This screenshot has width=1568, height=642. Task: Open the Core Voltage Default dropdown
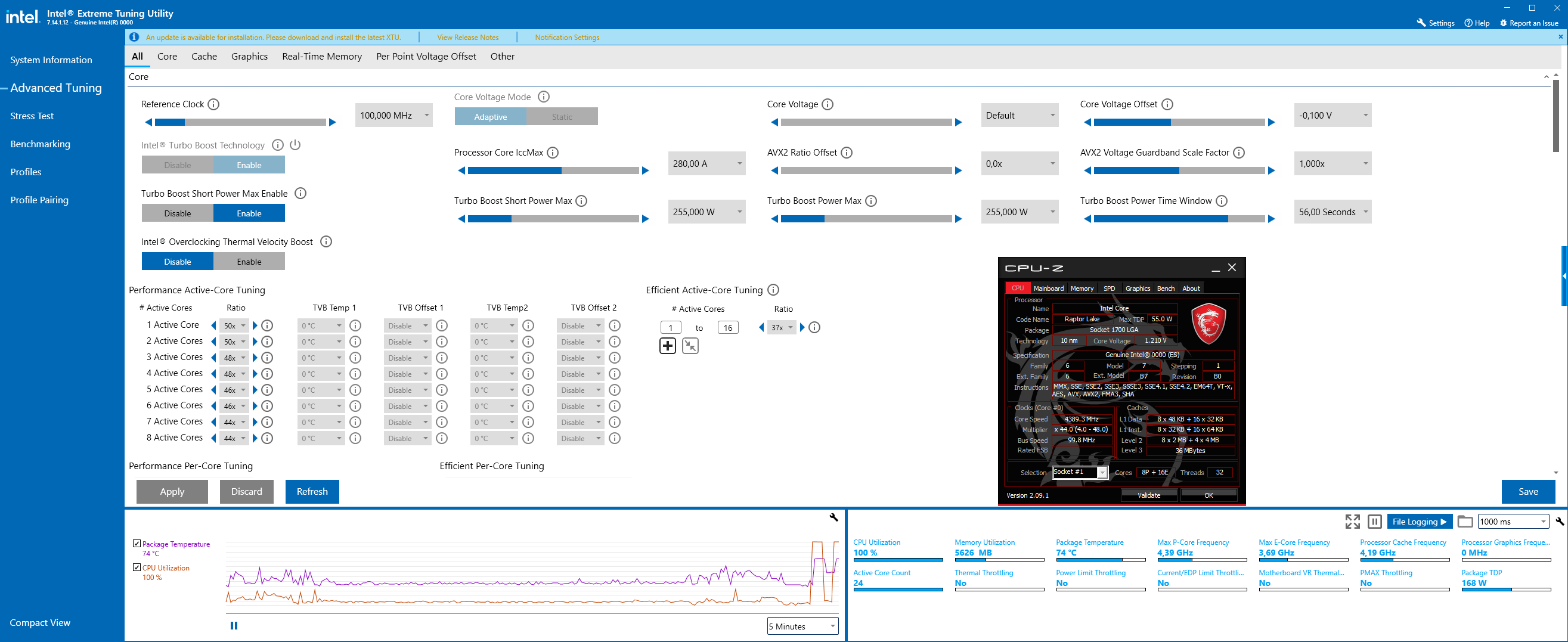pos(1019,115)
